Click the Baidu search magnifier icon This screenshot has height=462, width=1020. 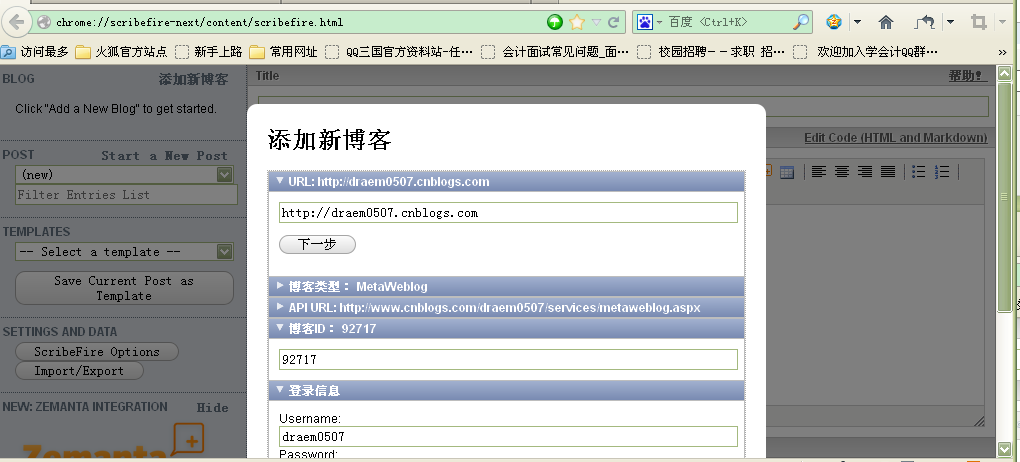coord(801,22)
